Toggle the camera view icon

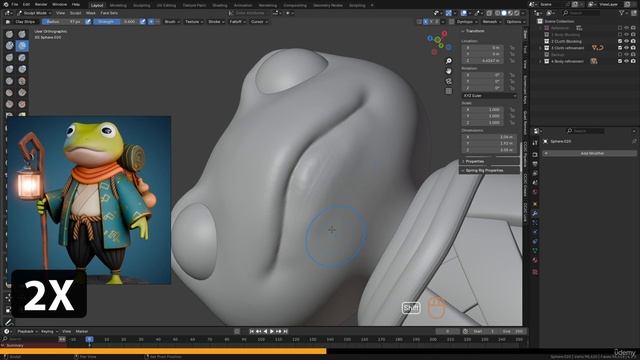point(449,81)
